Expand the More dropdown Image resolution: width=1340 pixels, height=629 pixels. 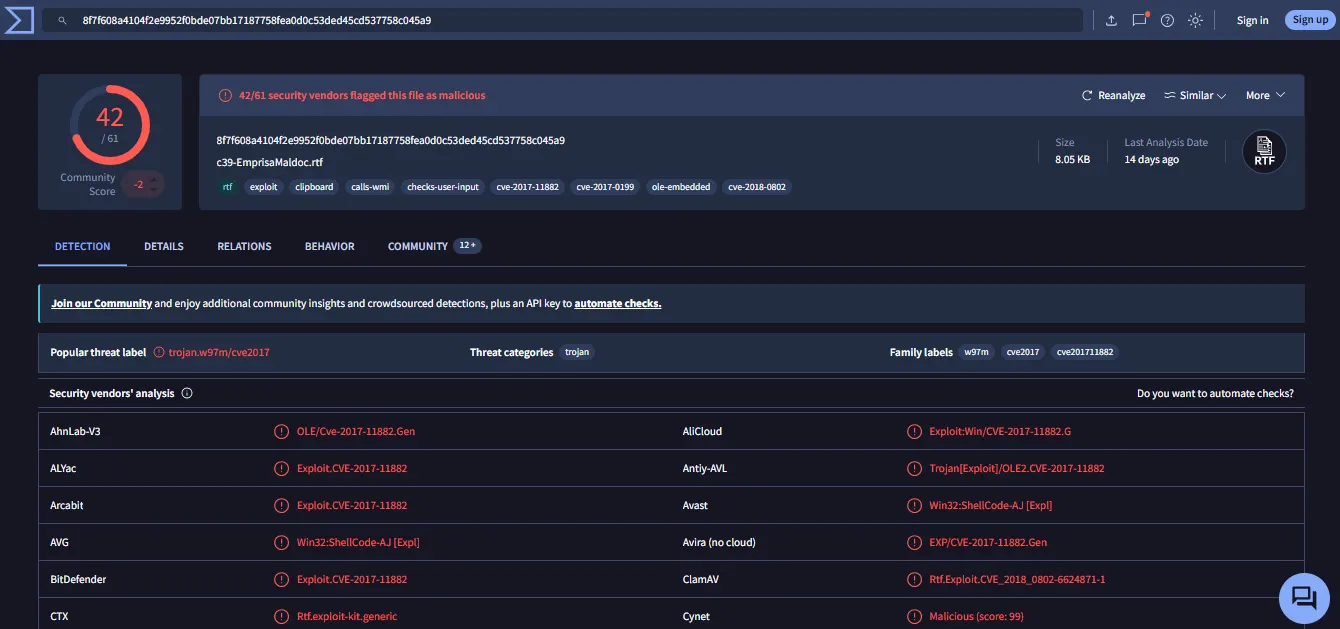(1265, 96)
